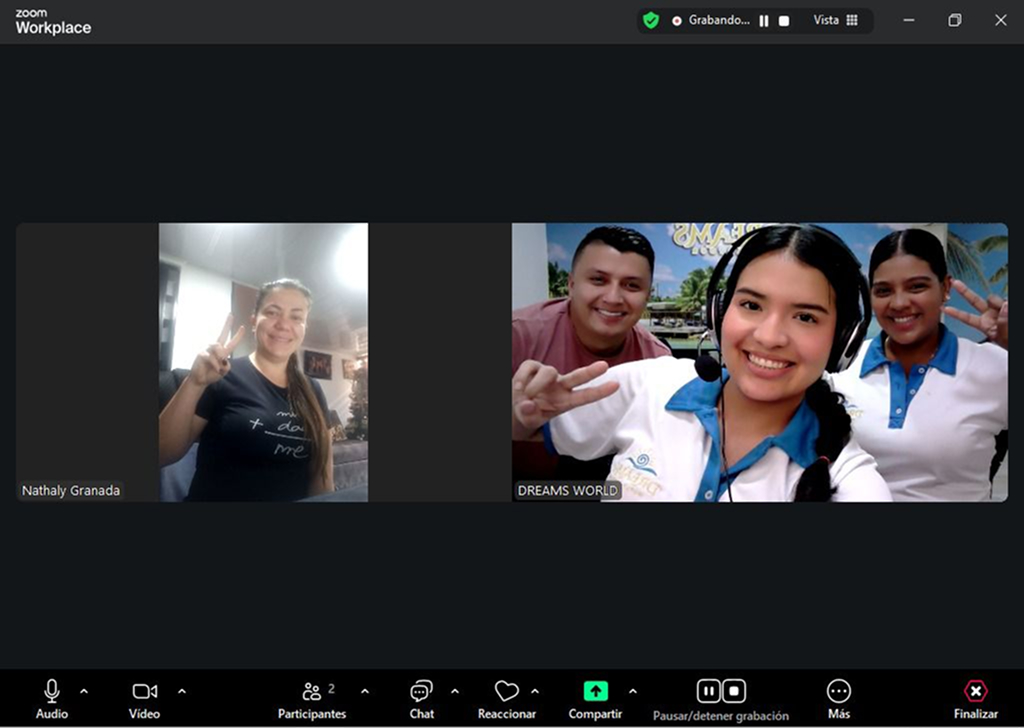
Task: Expand the Audio options arrow
Action: pyautogui.click(x=84, y=691)
